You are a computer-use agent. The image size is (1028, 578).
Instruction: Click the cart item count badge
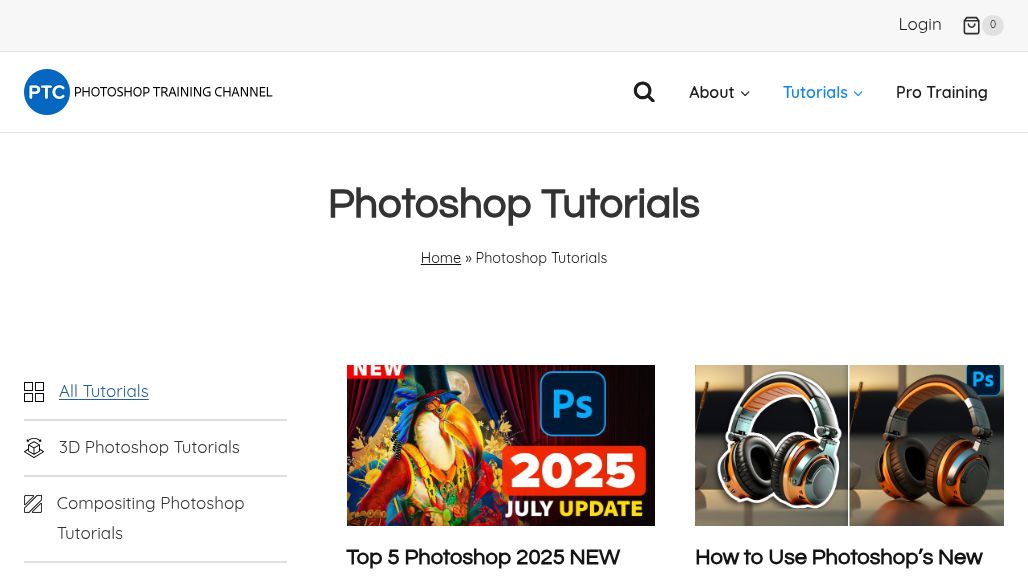coord(993,25)
